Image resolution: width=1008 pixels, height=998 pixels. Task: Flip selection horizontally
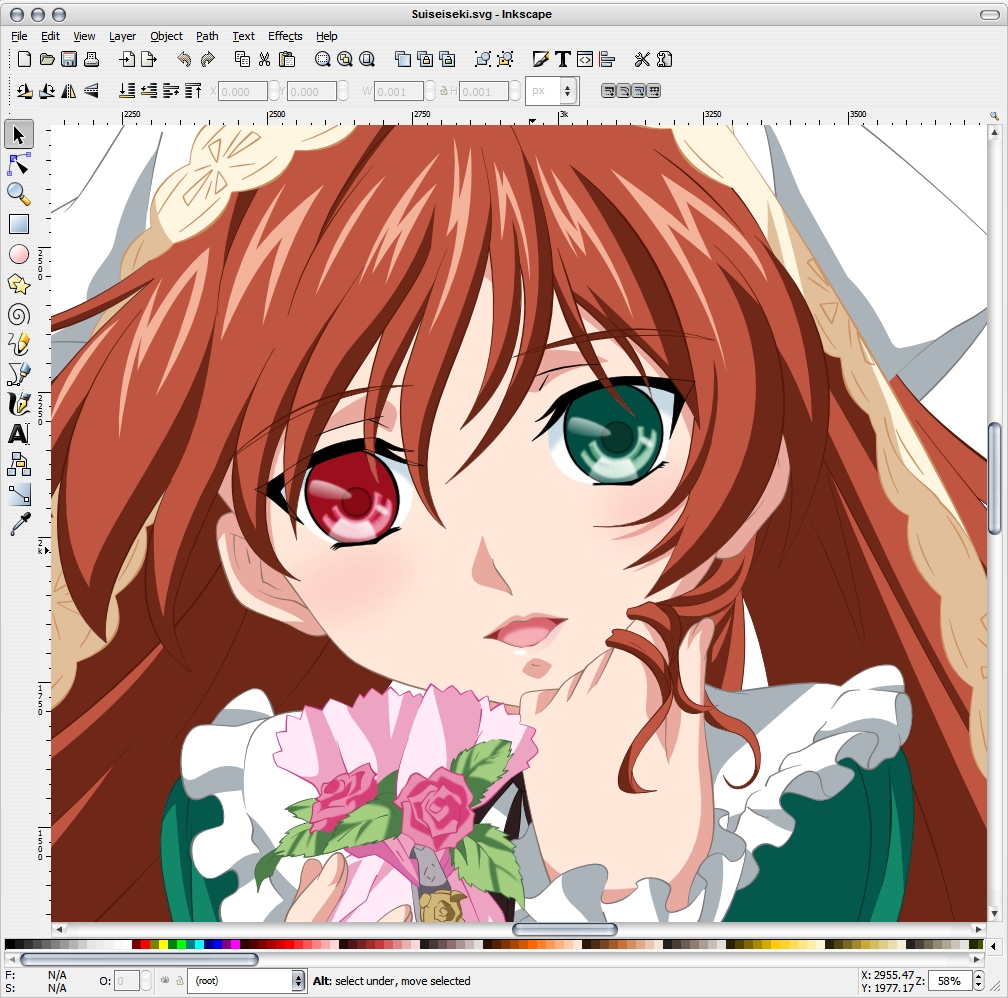point(69,91)
